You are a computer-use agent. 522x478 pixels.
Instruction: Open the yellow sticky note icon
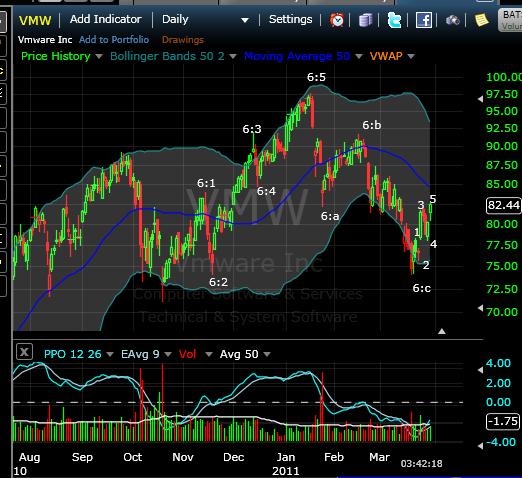point(482,20)
